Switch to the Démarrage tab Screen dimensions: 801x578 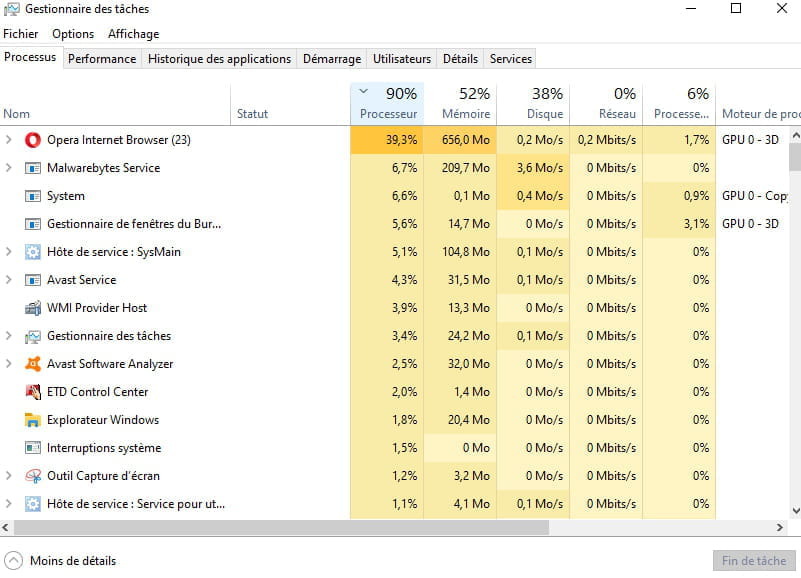coord(332,59)
